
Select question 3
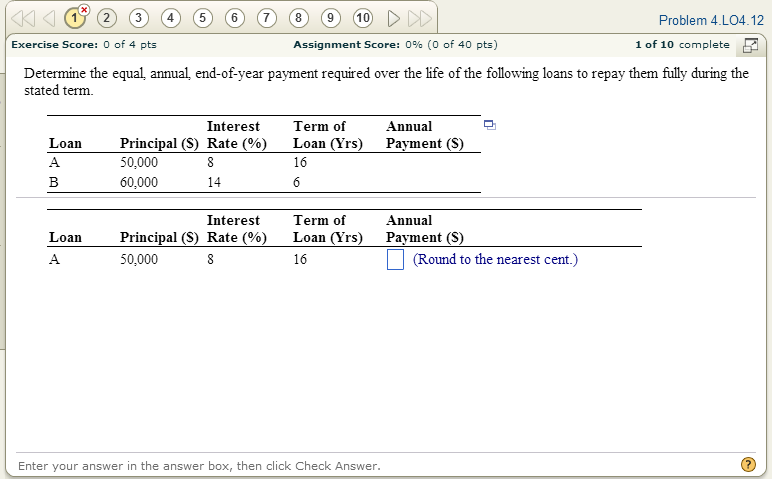click(x=138, y=18)
